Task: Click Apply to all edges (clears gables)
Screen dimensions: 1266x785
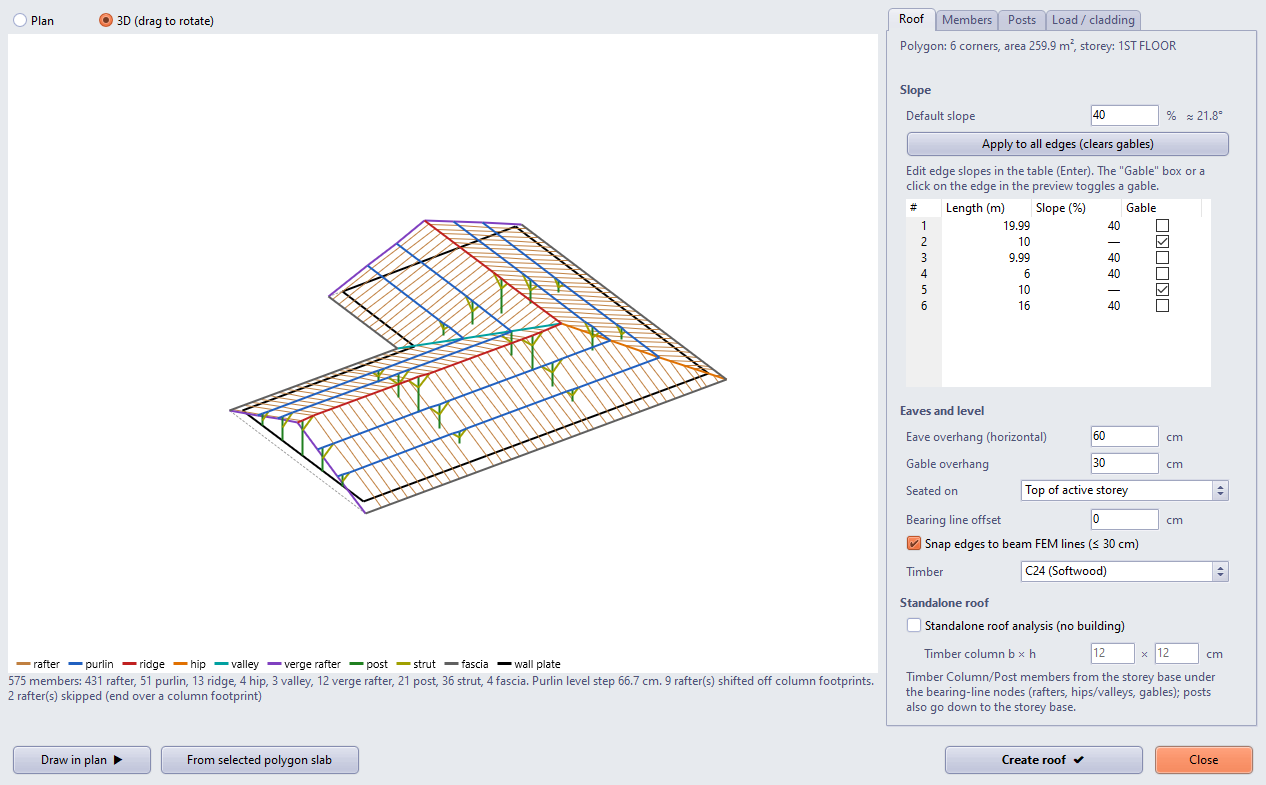Action: [1067, 144]
